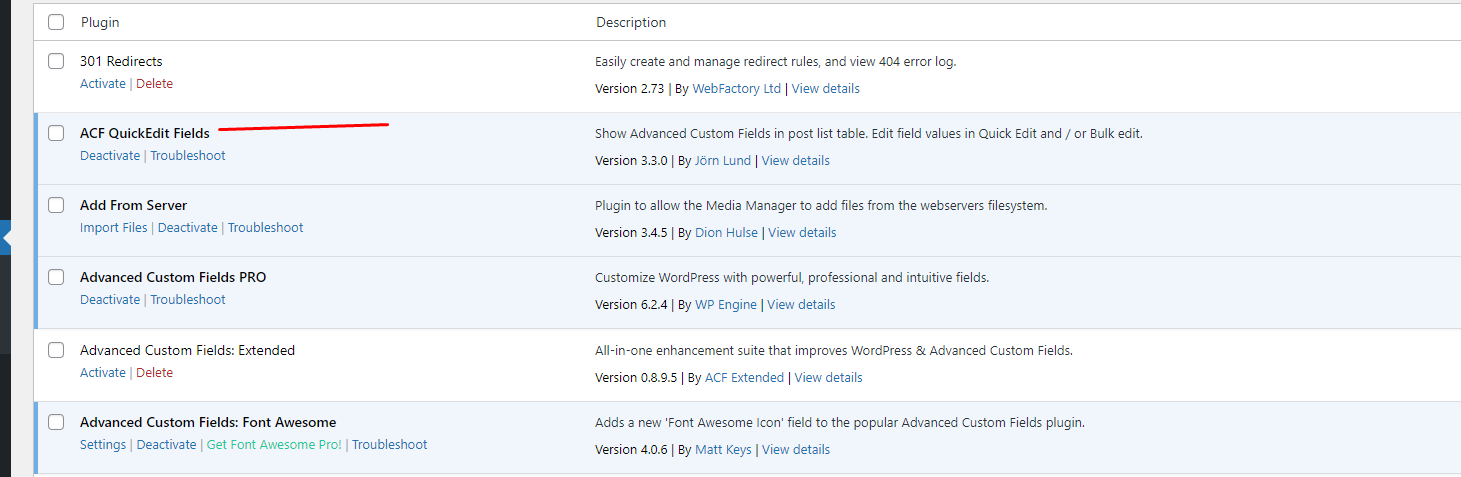Click the Advanced Custom Fields: Extended name
Screen dimensions: 1461x477
(188, 350)
